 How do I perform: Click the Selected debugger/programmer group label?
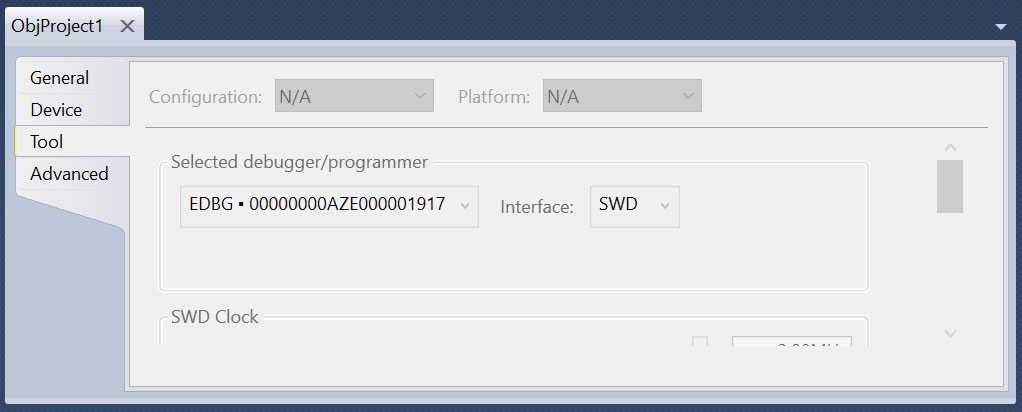pyautogui.click(x=299, y=162)
